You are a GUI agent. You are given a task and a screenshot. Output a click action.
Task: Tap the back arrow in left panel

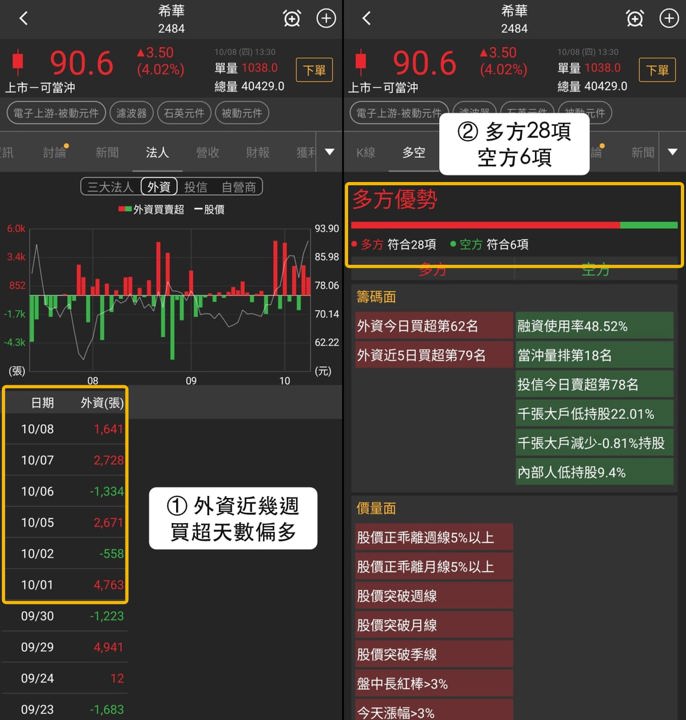(x=23, y=18)
